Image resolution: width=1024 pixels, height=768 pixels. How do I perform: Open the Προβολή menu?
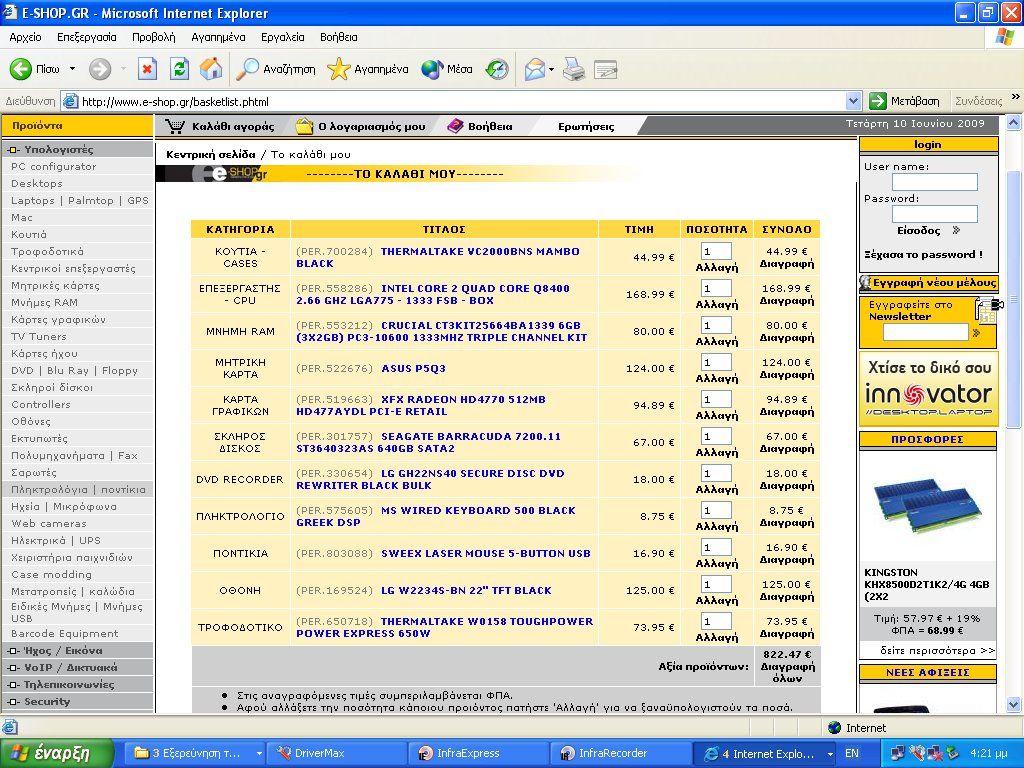pyautogui.click(x=153, y=37)
